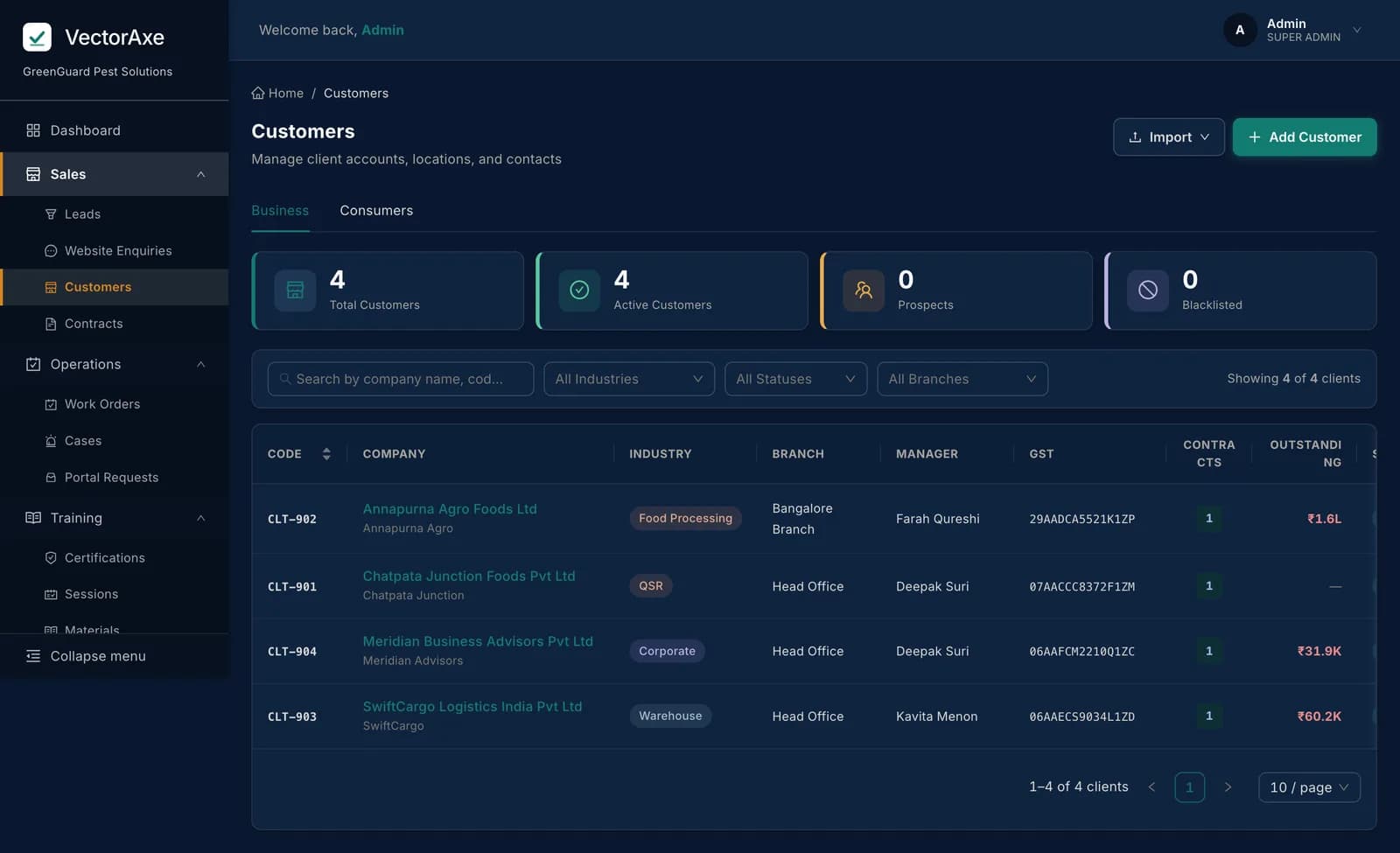
Task: Click the Blacklisted ban icon
Action: click(x=1148, y=290)
